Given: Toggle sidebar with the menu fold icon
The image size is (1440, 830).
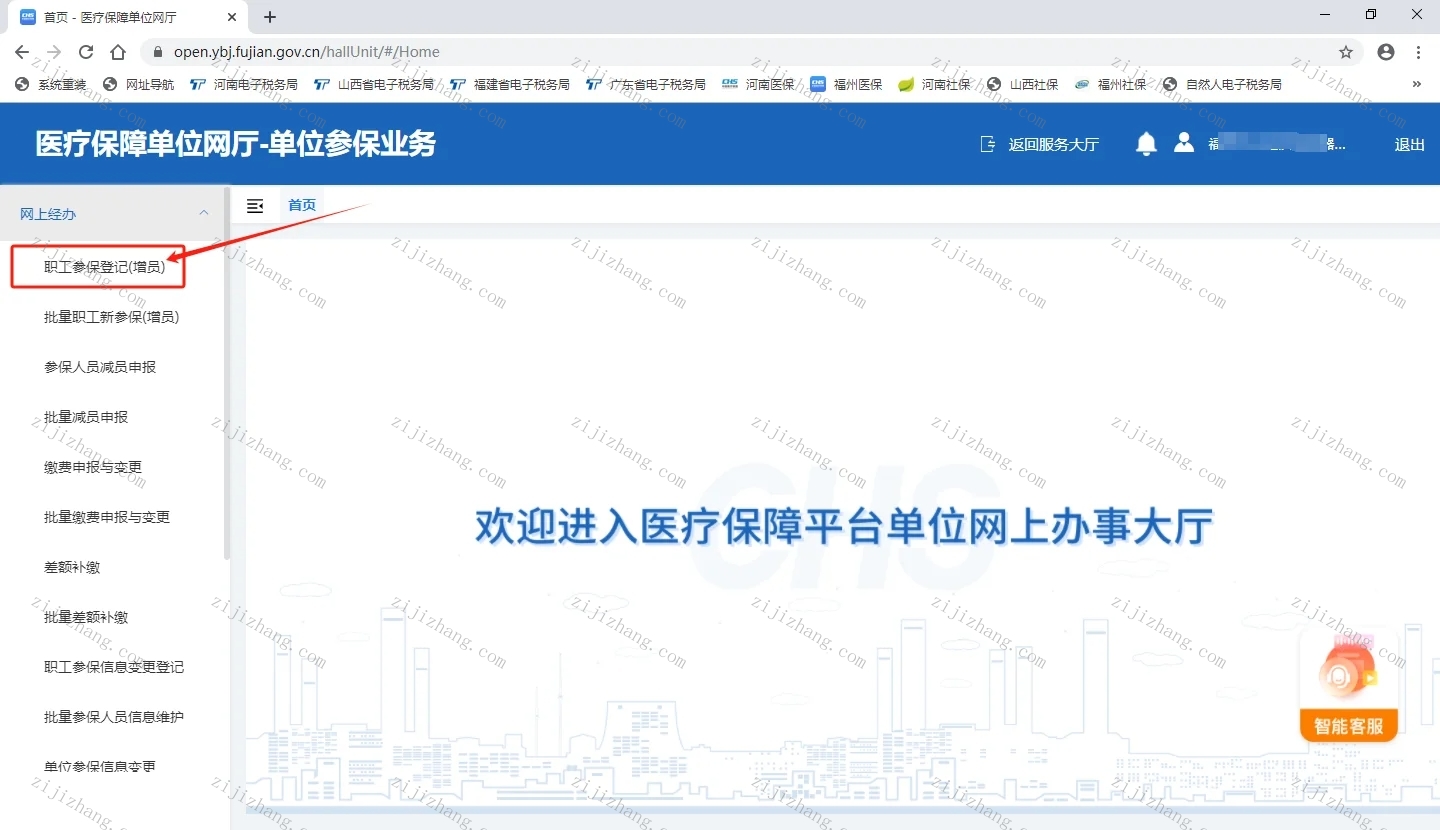Looking at the screenshot, I should pyautogui.click(x=255, y=205).
